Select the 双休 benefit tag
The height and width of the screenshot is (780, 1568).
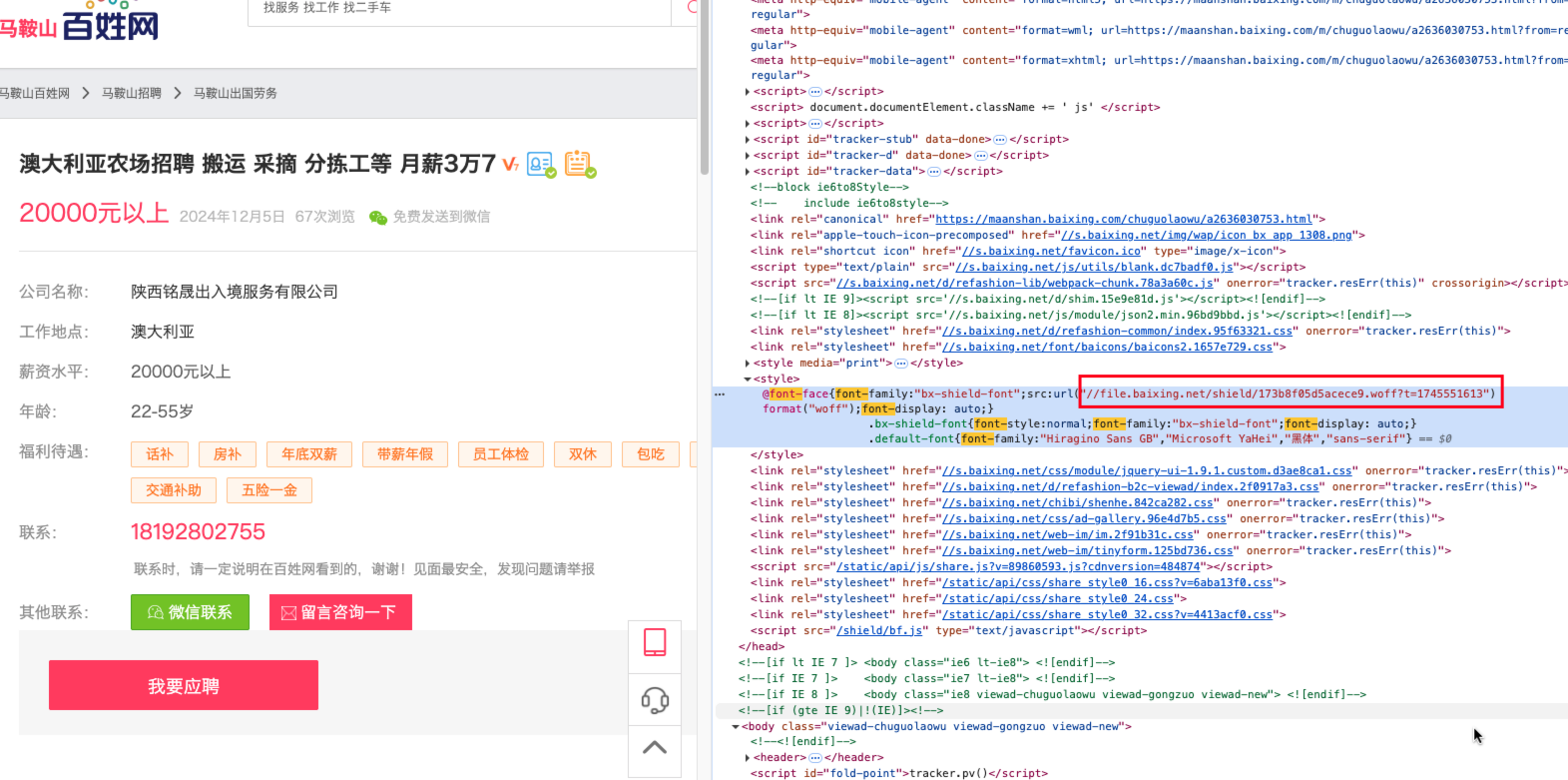point(583,454)
